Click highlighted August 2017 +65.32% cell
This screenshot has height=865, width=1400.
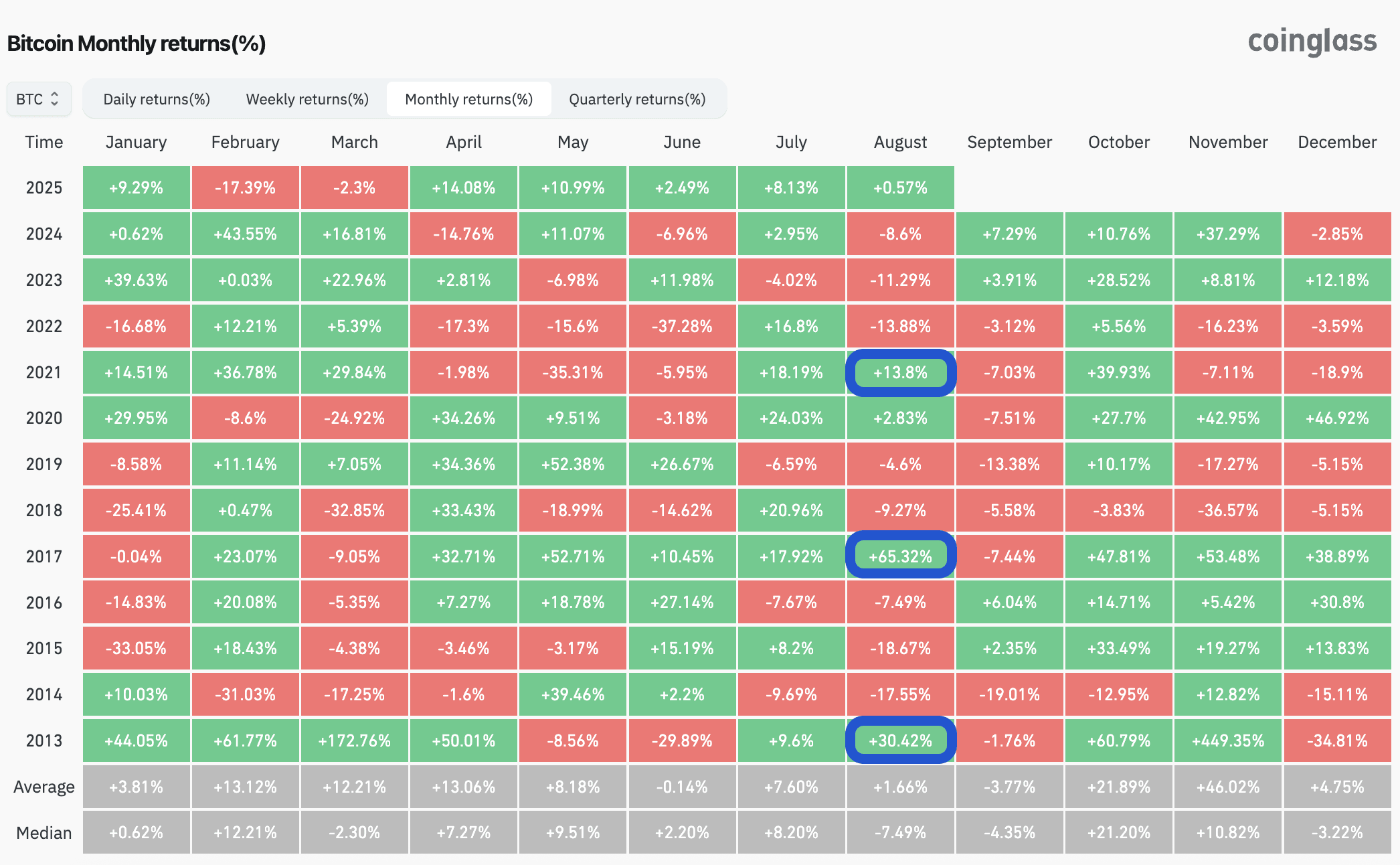(x=900, y=556)
